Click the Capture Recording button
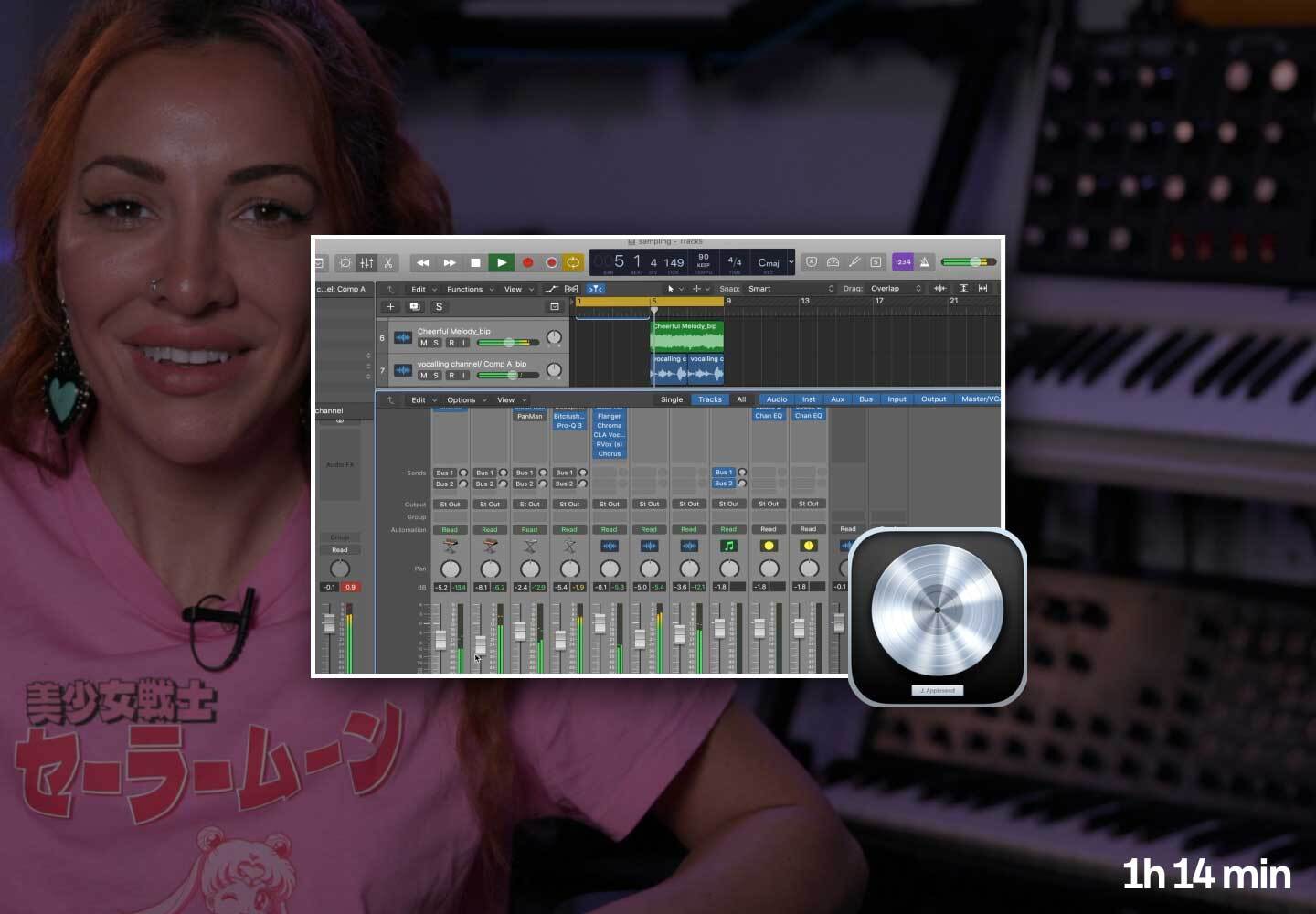1316x914 pixels. pyautogui.click(x=551, y=262)
